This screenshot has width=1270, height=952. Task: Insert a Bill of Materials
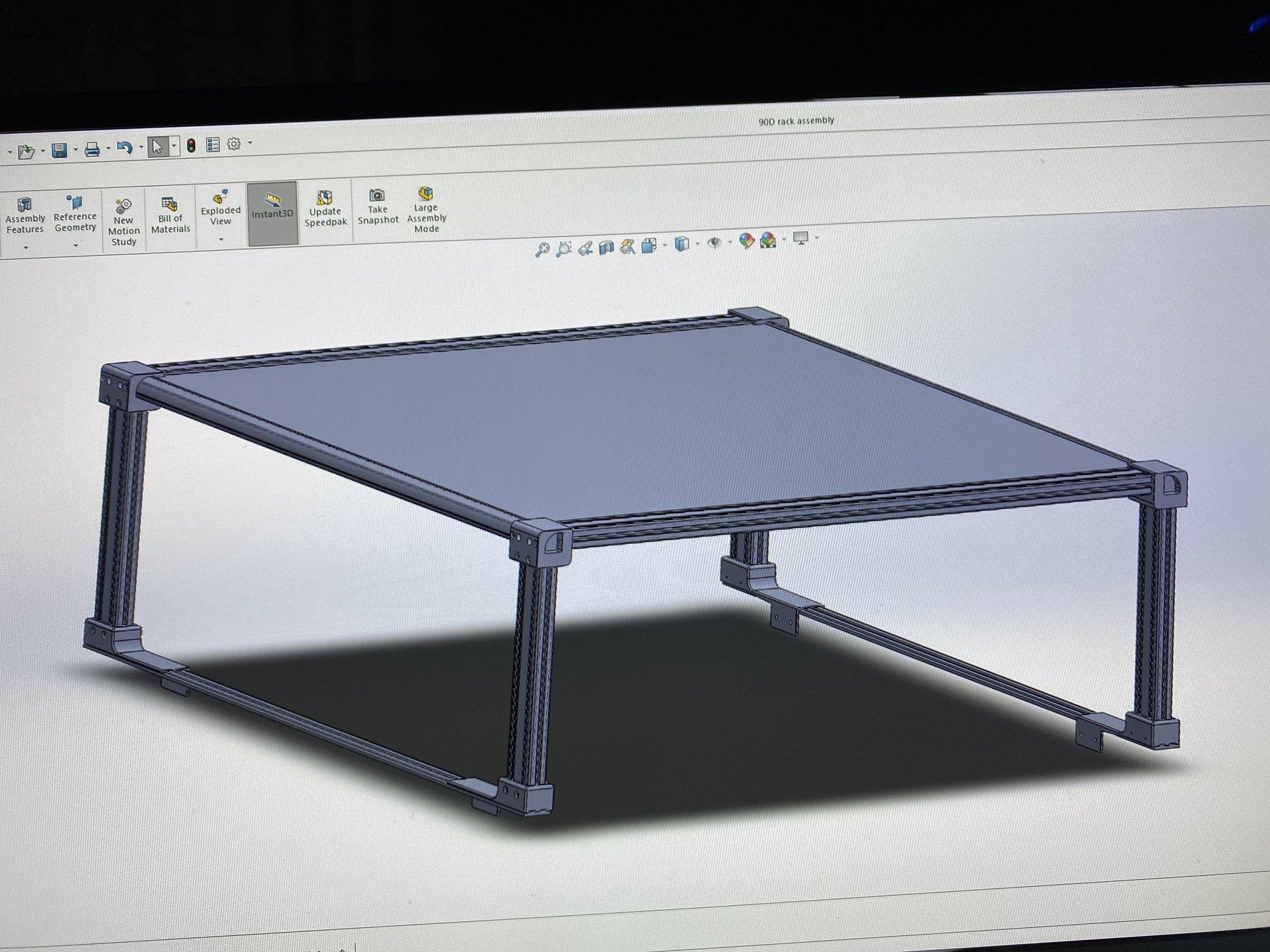click(170, 215)
